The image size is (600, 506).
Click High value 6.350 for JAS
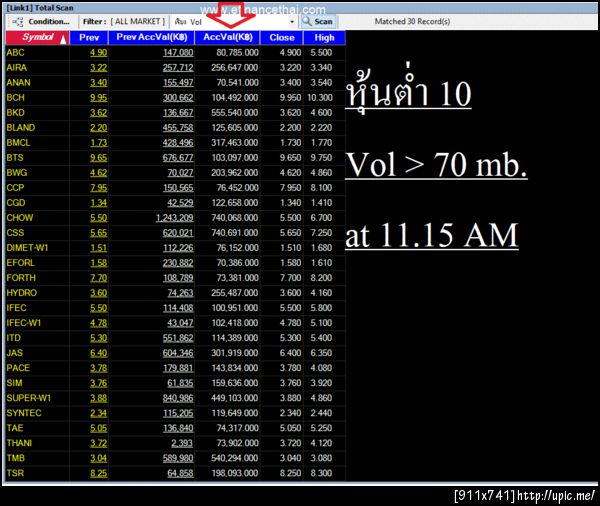tap(321, 353)
